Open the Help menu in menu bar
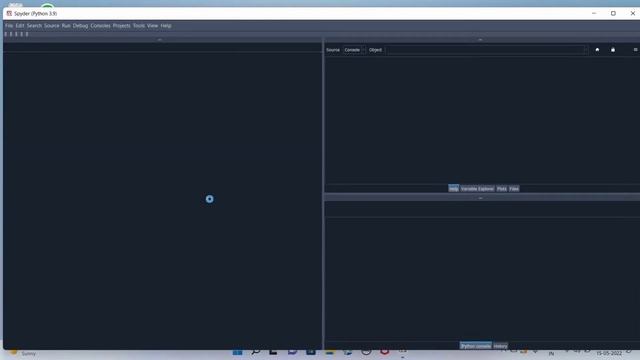Screen dimensions: 640x360 [x=166, y=26]
